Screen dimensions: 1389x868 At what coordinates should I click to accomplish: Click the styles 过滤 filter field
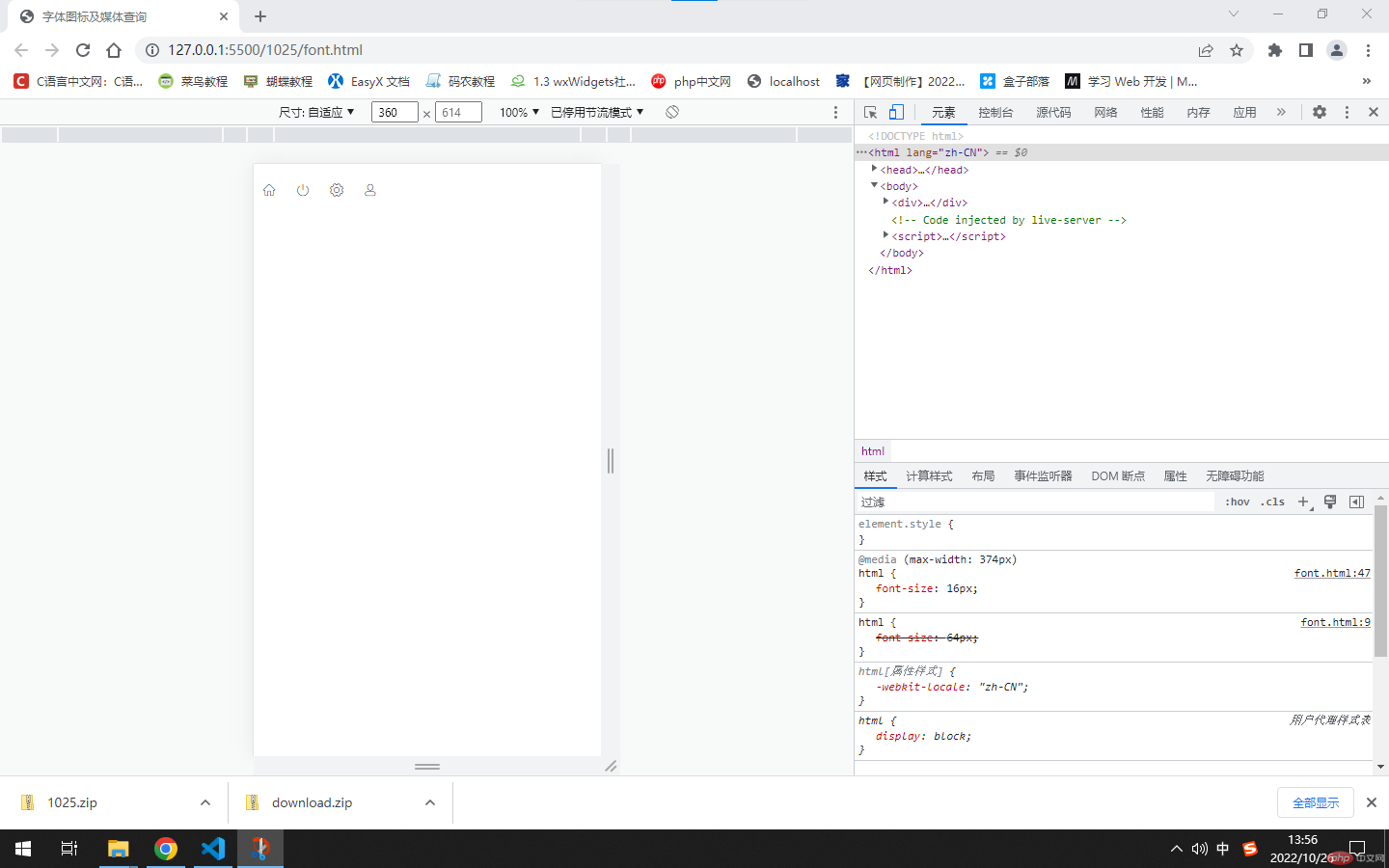pos(1036,502)
